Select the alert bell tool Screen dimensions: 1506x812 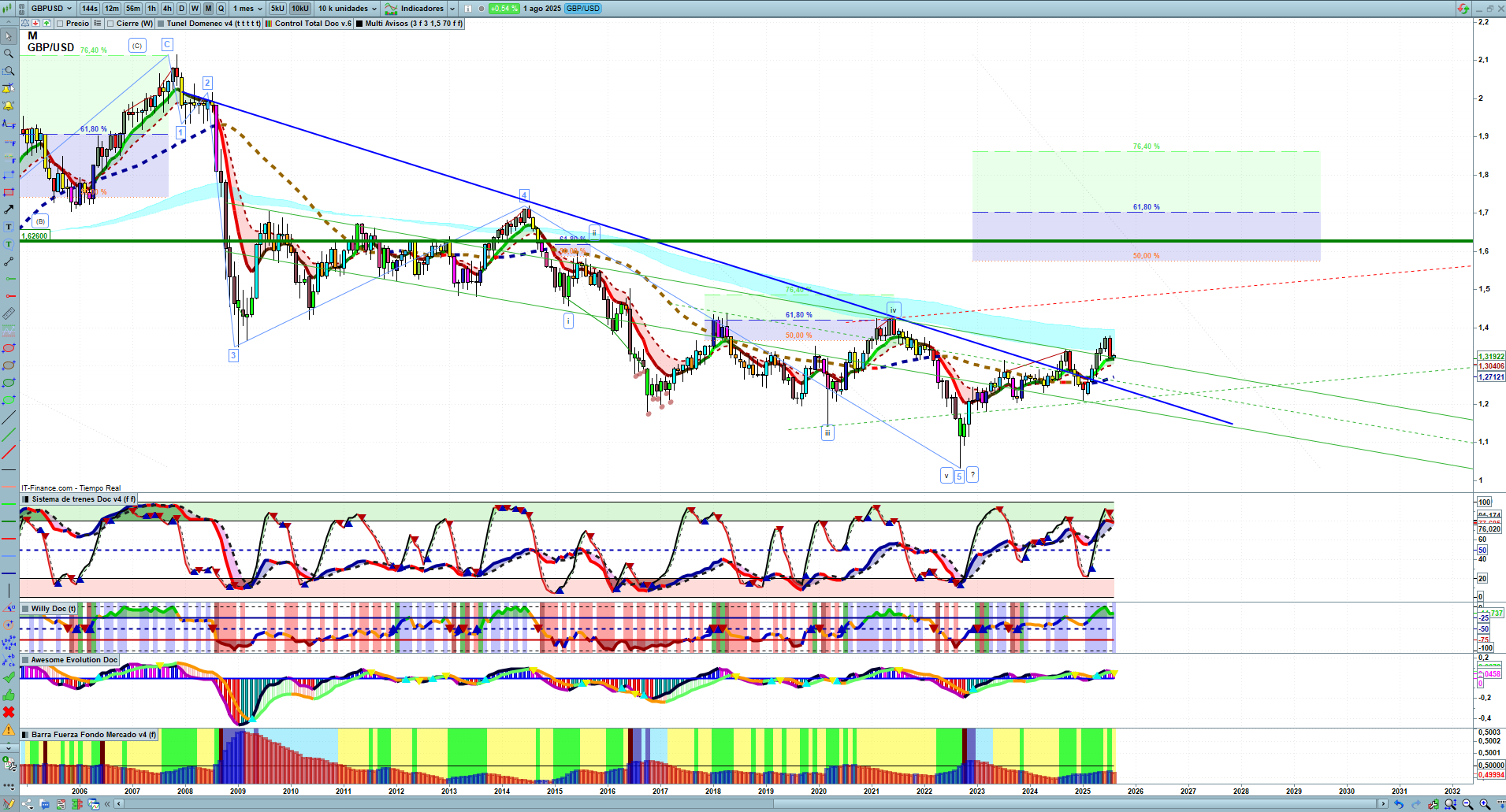coord(9,106)
